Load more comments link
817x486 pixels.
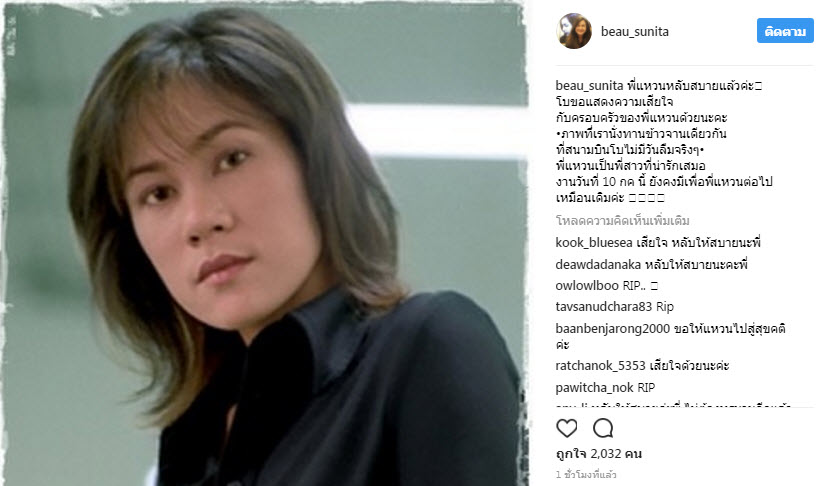[x=622, y=221]
